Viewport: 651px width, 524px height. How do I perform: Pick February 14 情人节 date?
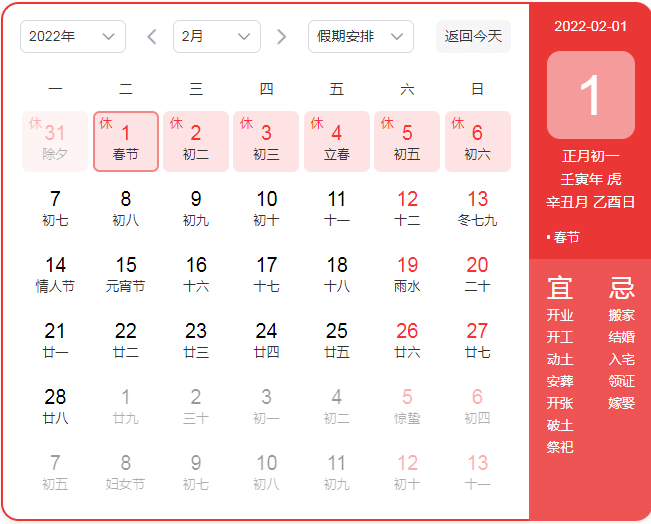55,274
